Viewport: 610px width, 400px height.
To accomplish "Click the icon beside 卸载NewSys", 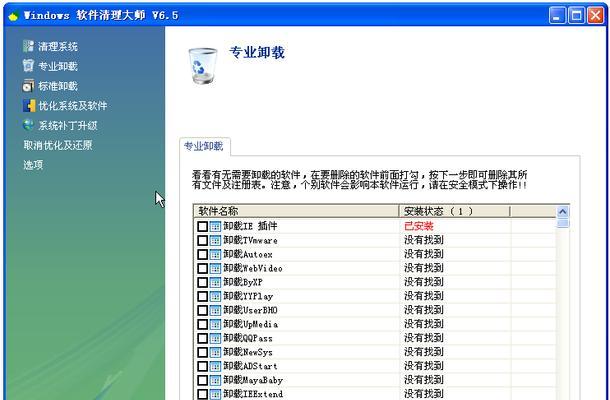I will (x=215, y=353).
